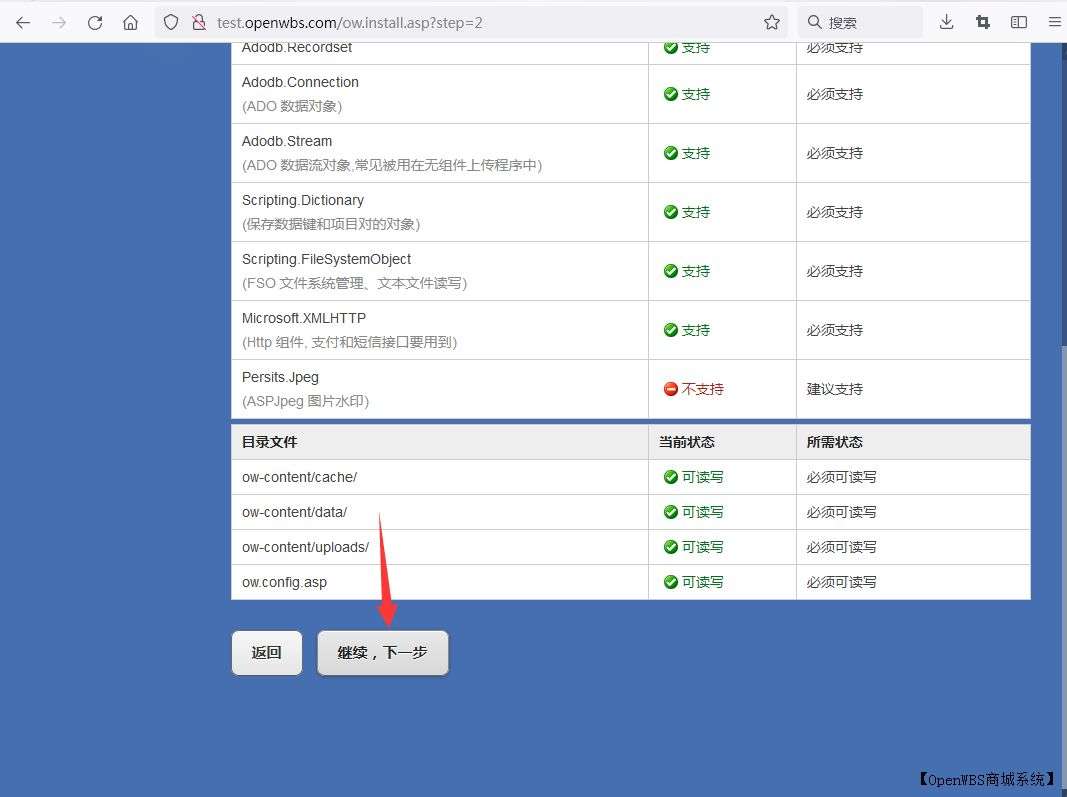
Task: Click the downloads arrow icon in the toolbar
Action: (946, 21)
